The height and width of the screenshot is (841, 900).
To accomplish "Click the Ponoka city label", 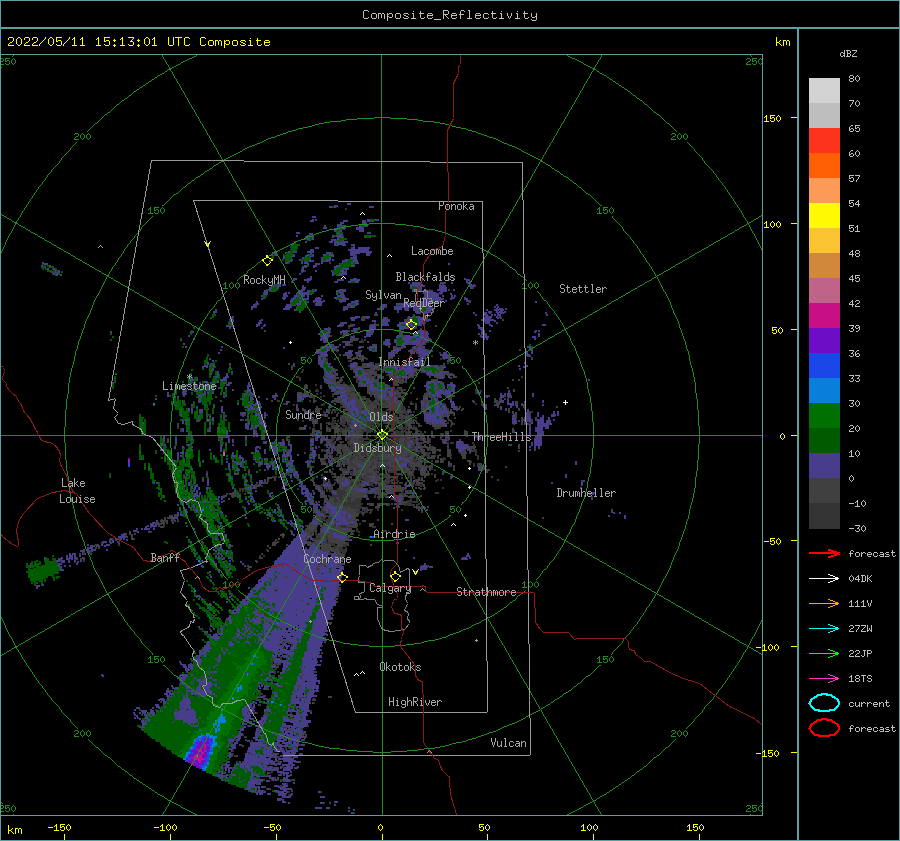I will tap(456, 206).
